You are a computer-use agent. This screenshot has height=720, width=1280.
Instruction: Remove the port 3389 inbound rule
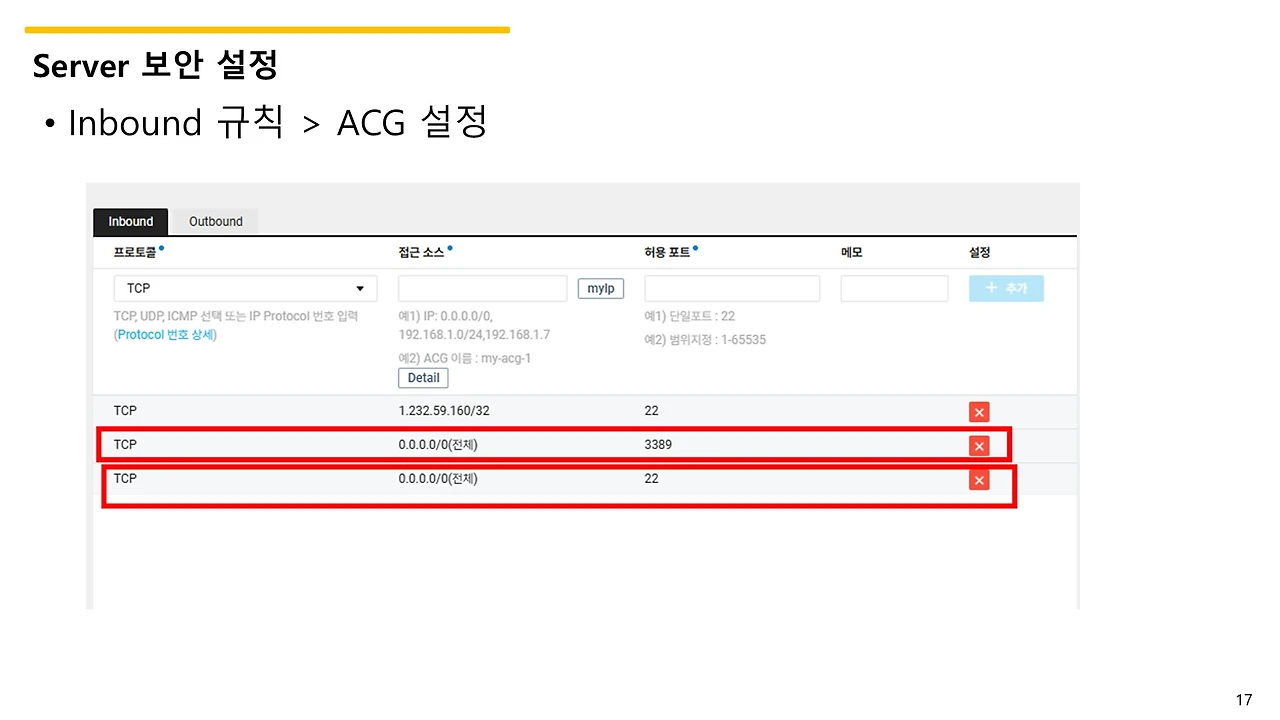coord(979,446)
